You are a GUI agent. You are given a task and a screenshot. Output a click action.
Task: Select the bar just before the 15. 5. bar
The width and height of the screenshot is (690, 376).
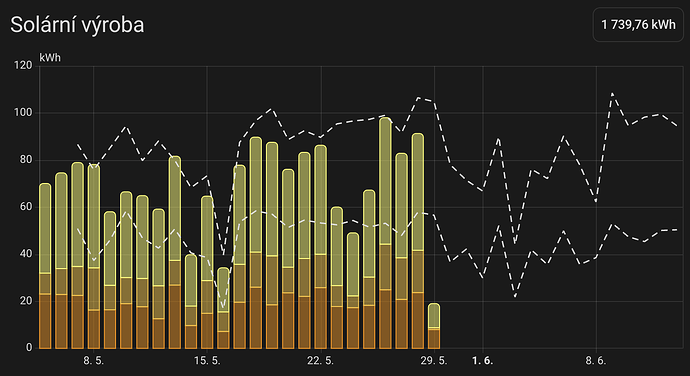coord(191,301)
